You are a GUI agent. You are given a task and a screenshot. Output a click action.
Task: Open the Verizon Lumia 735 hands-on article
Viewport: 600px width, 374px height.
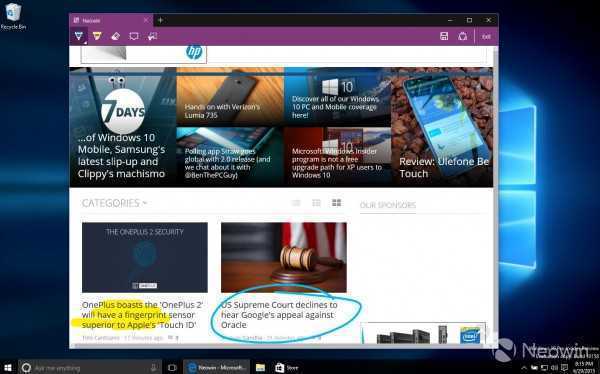[230, 97]
